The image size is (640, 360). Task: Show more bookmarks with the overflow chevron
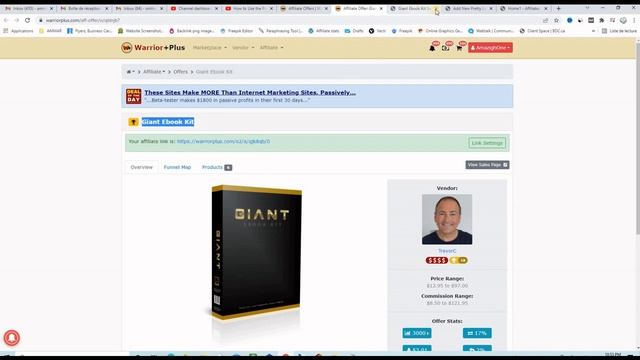click(593, 31)
